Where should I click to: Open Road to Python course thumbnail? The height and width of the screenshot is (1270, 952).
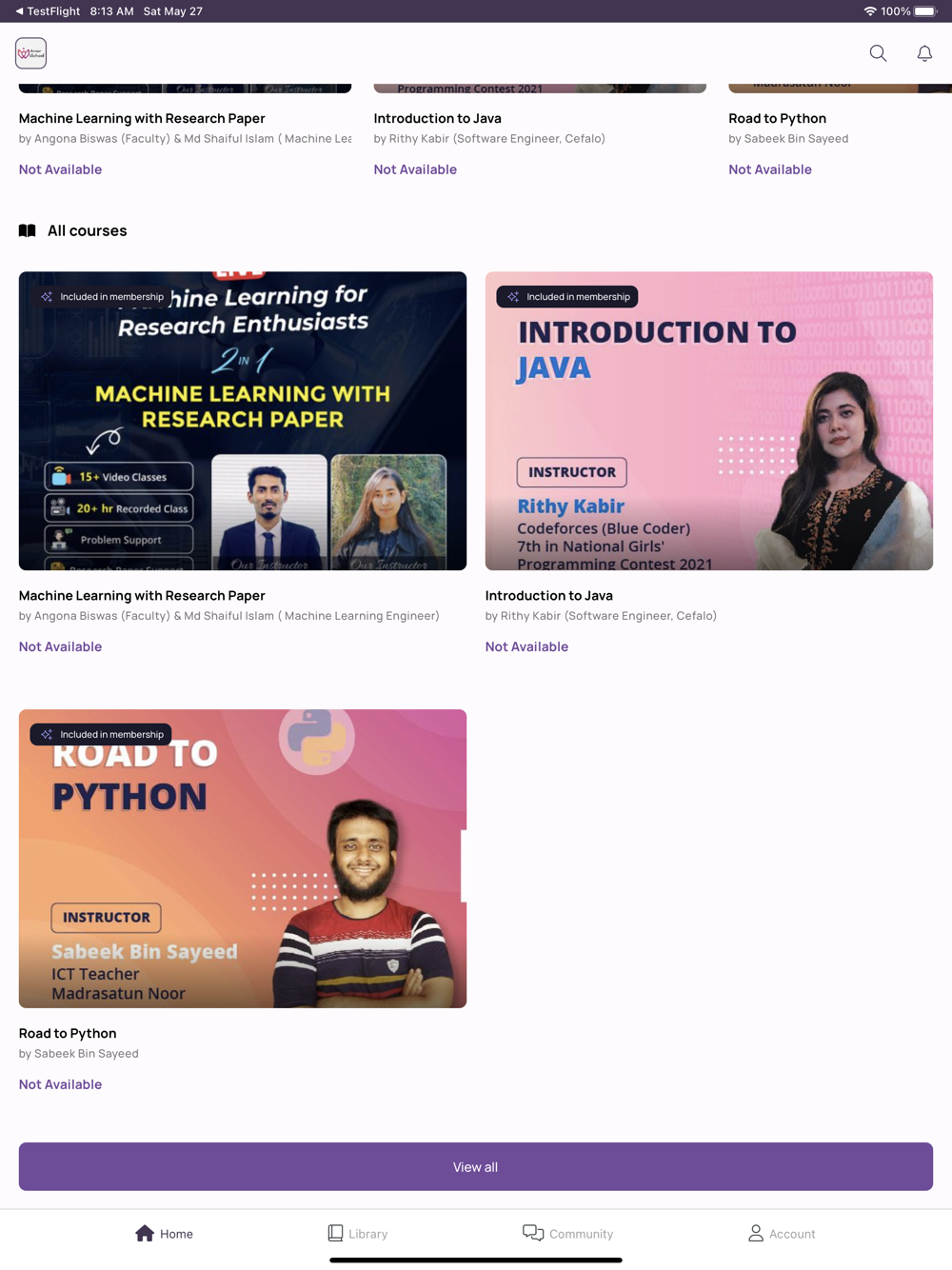pos(243,859)
